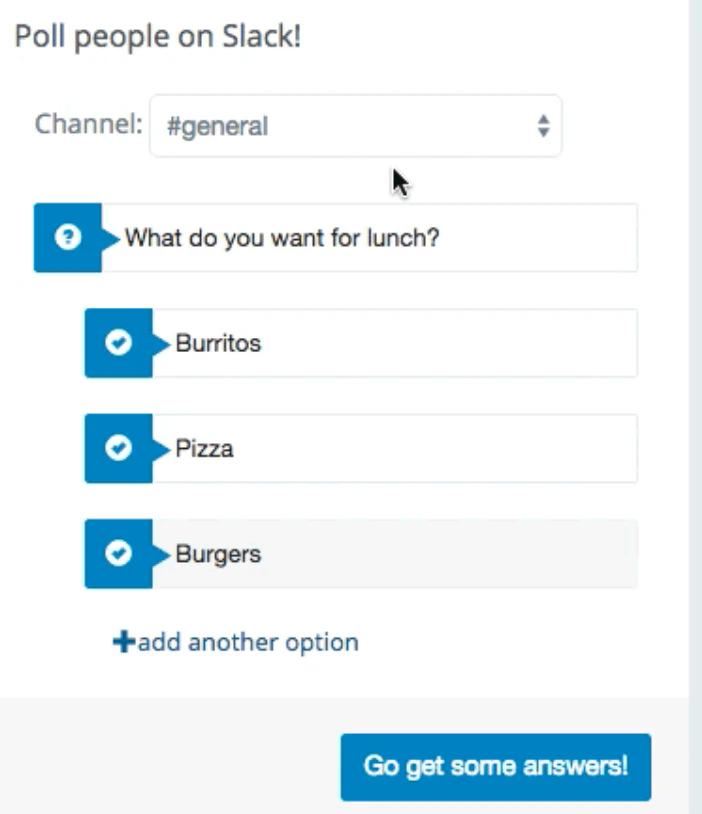Viewport: 702px width, 814px height.
Task: Click the checkmark icon next to Burgers
Action: [x=118, y=553]
